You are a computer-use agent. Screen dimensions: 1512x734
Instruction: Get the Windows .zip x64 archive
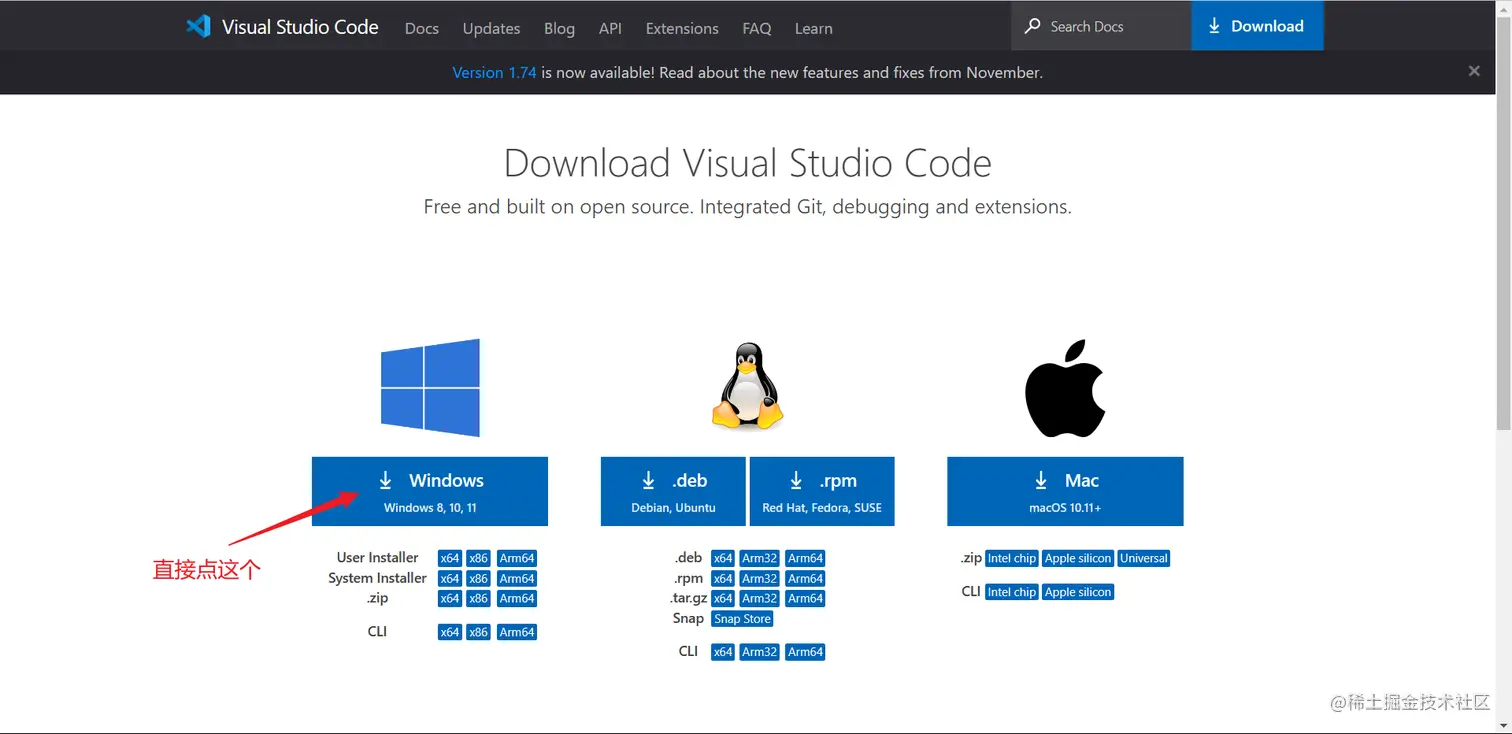(x=450, y=598)
